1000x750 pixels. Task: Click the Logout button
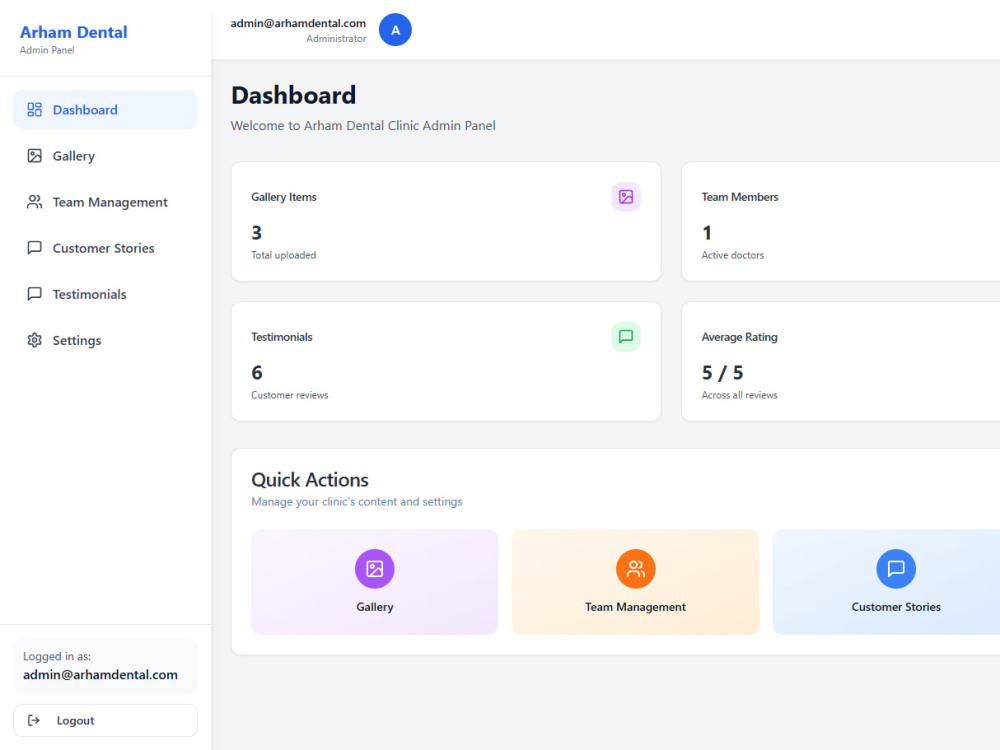pos(105,720)
